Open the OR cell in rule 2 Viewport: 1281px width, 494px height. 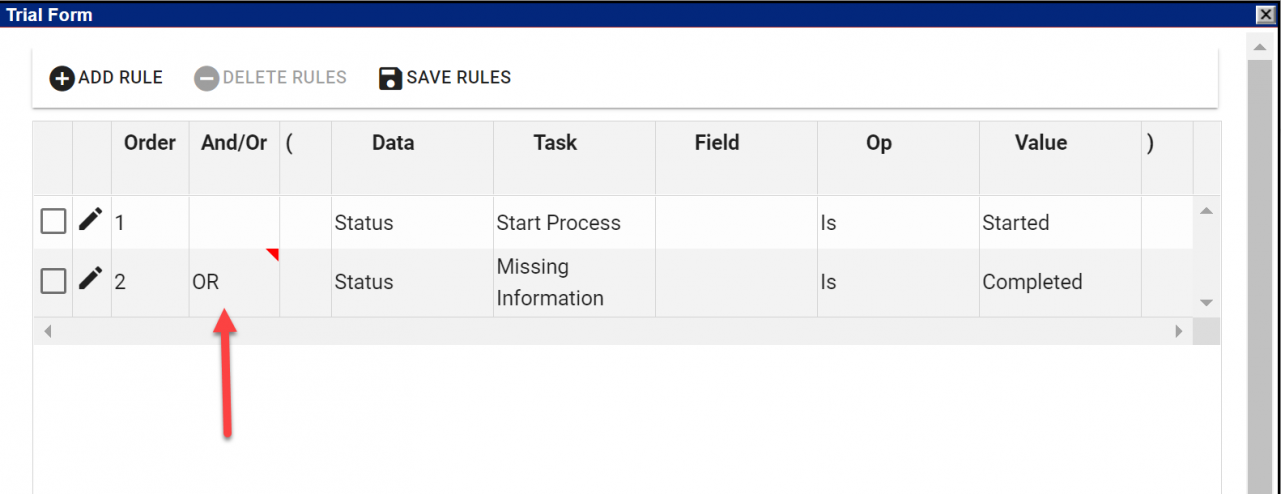[233, 283]
